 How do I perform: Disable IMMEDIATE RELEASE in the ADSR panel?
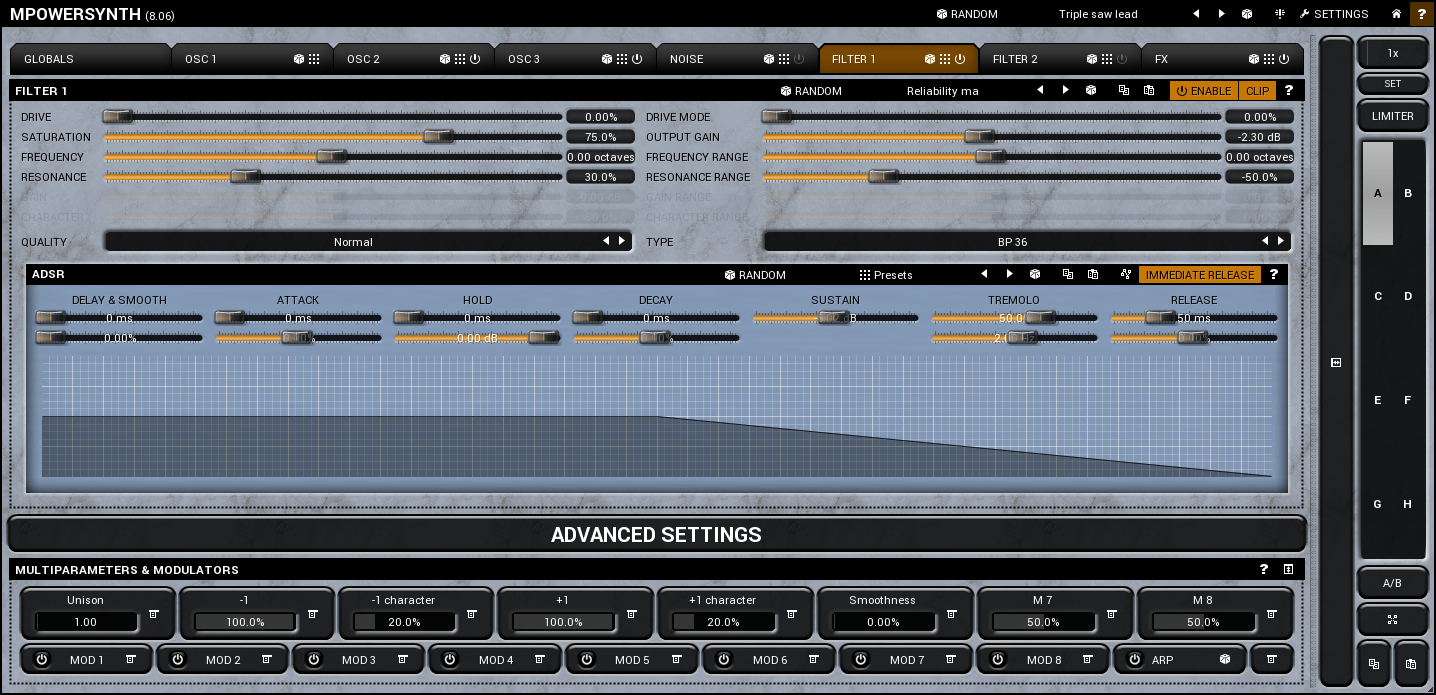pos(1199,275)
